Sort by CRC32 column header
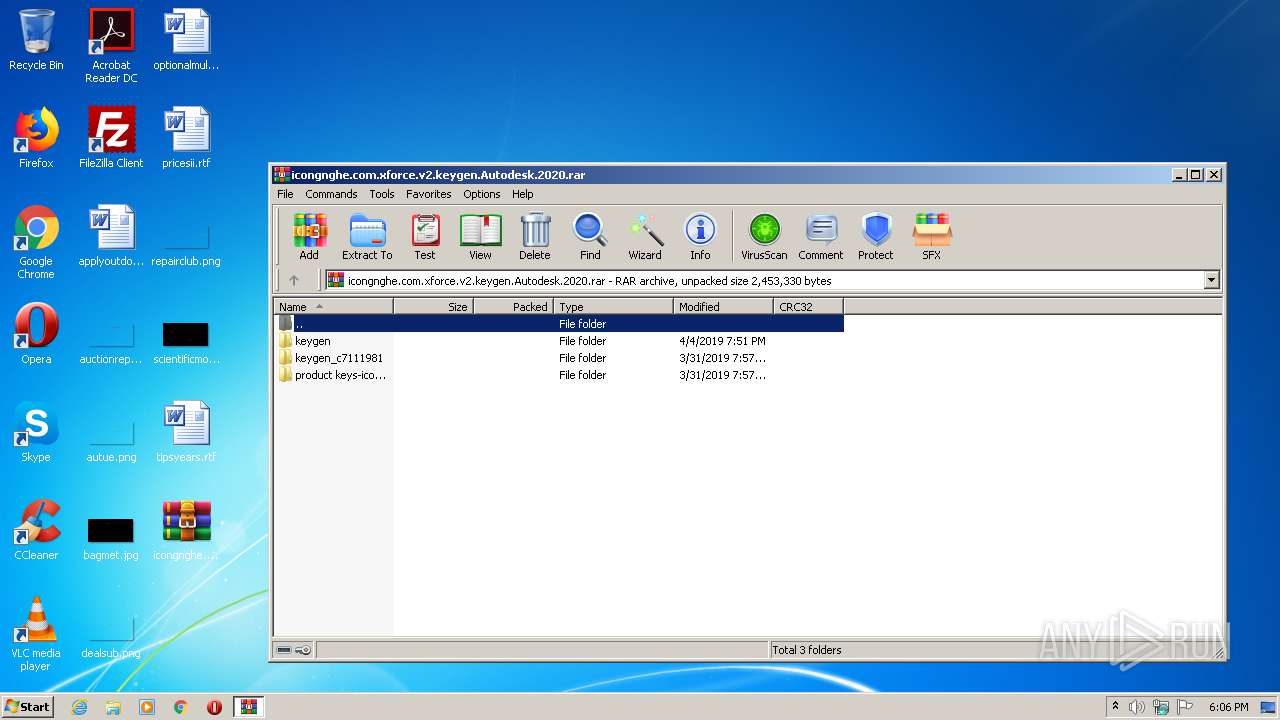 click(809, 307)
